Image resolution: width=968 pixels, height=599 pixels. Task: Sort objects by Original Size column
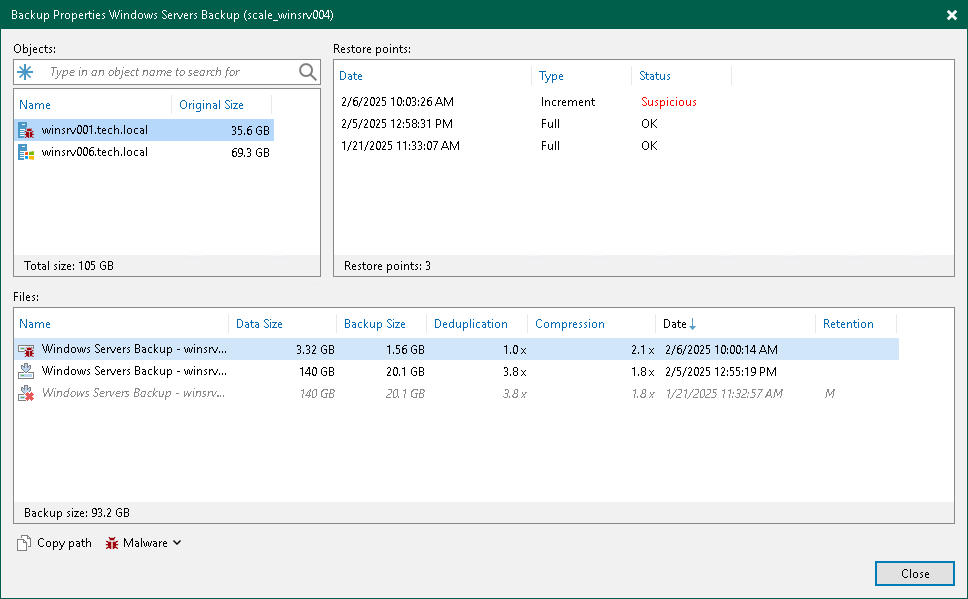(211, 104)
